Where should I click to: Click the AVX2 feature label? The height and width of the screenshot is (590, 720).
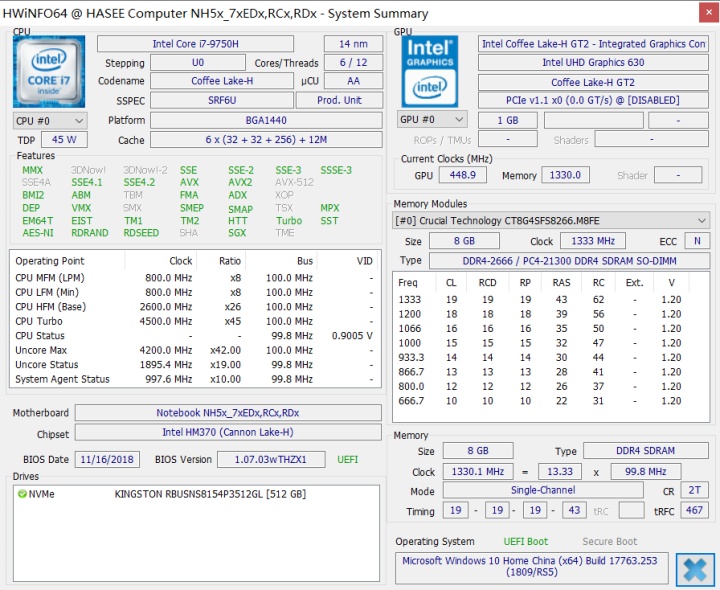click(x=240, y=182)
